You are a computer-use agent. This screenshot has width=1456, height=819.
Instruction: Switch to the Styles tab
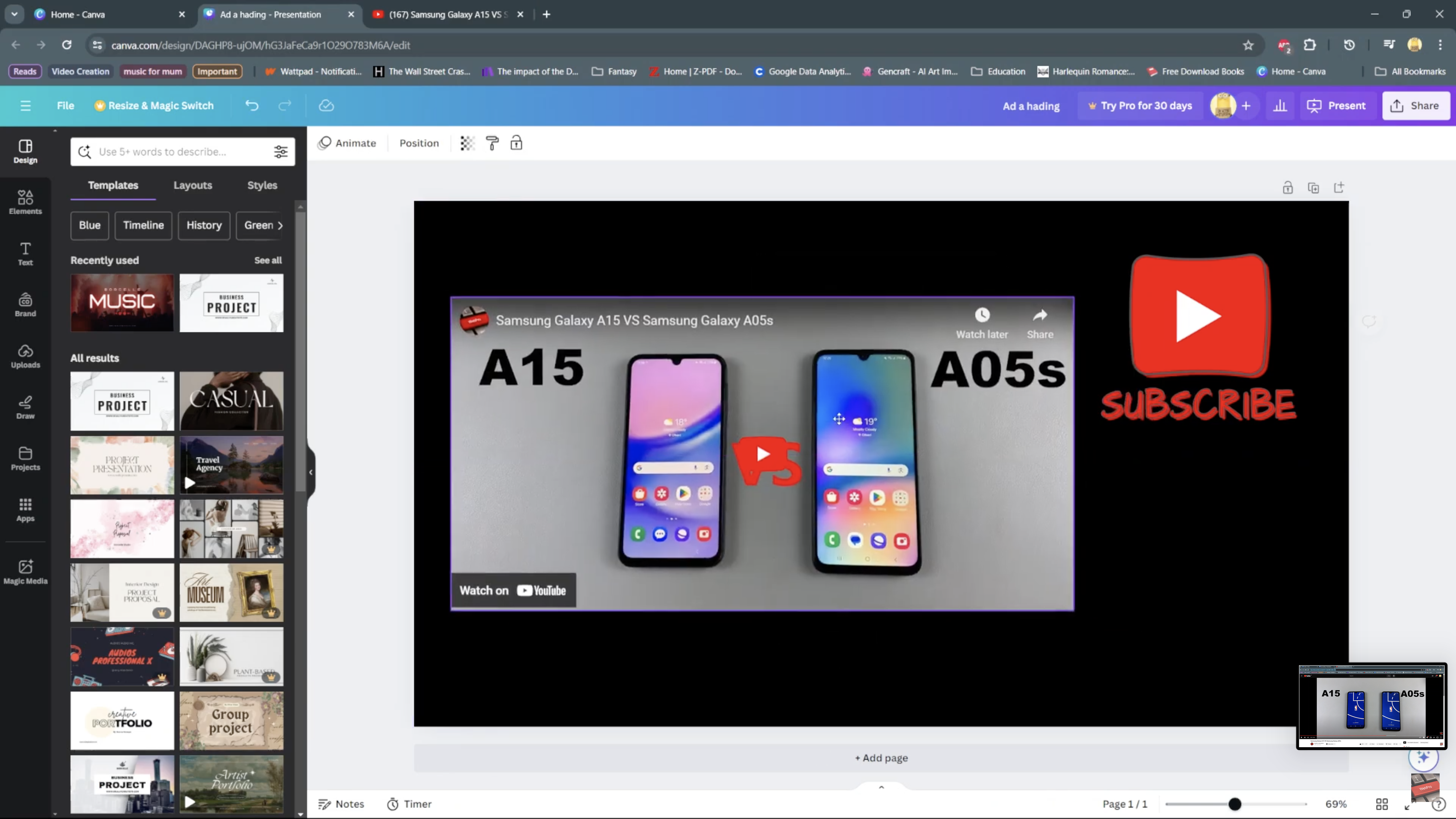262,186
